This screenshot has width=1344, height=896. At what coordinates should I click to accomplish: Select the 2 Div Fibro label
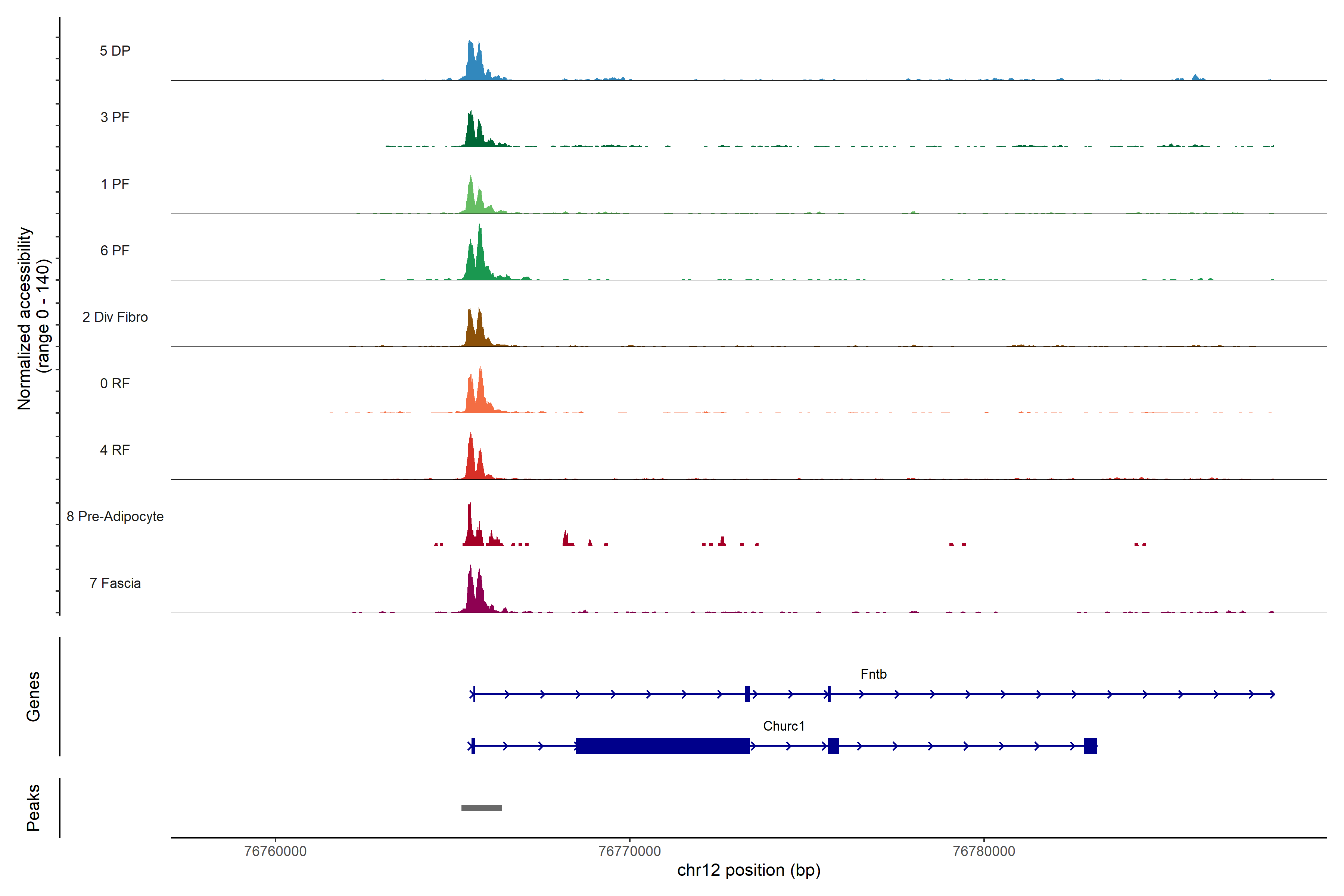(115, 317)
